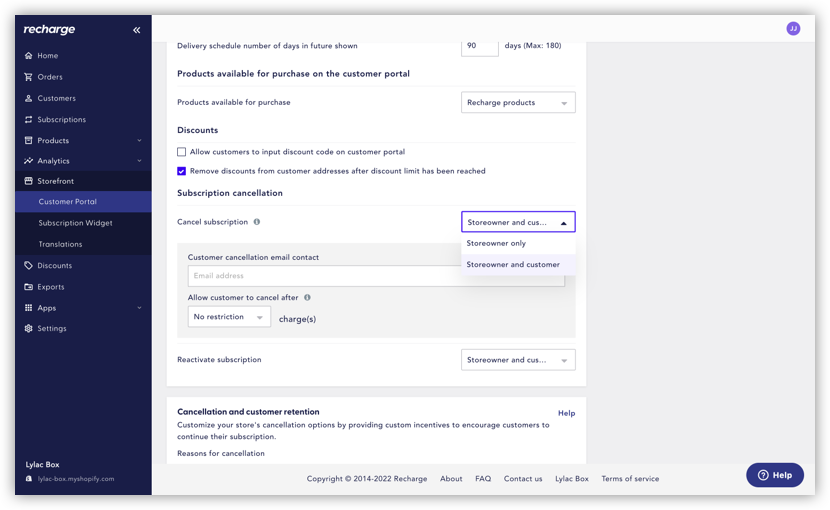Open the No restriction charges dropdown
This screenshot has height=510, width=830.
pos(229,317)
